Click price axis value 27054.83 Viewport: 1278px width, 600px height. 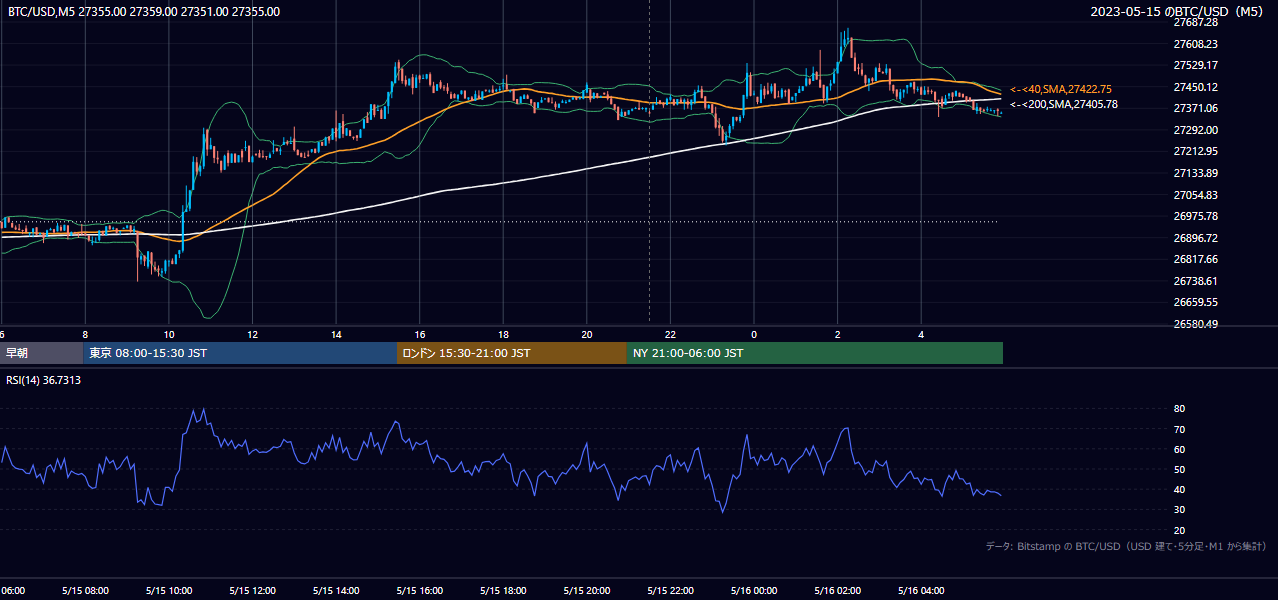point(1195,195)
